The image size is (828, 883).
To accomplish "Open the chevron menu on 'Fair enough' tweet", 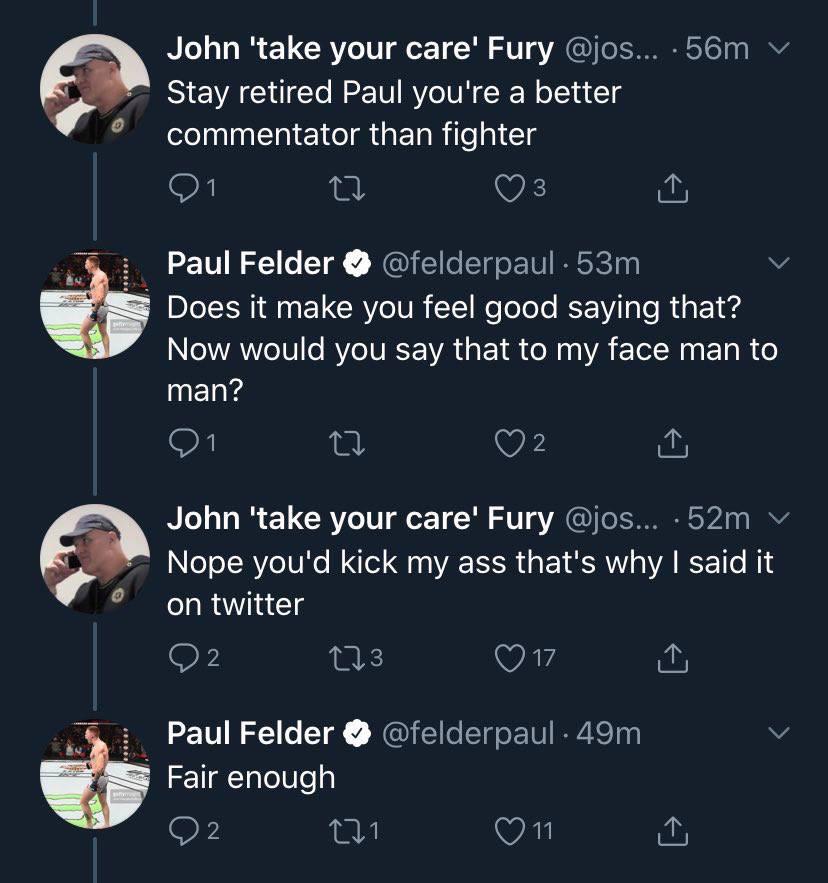I will coord(780,733).
